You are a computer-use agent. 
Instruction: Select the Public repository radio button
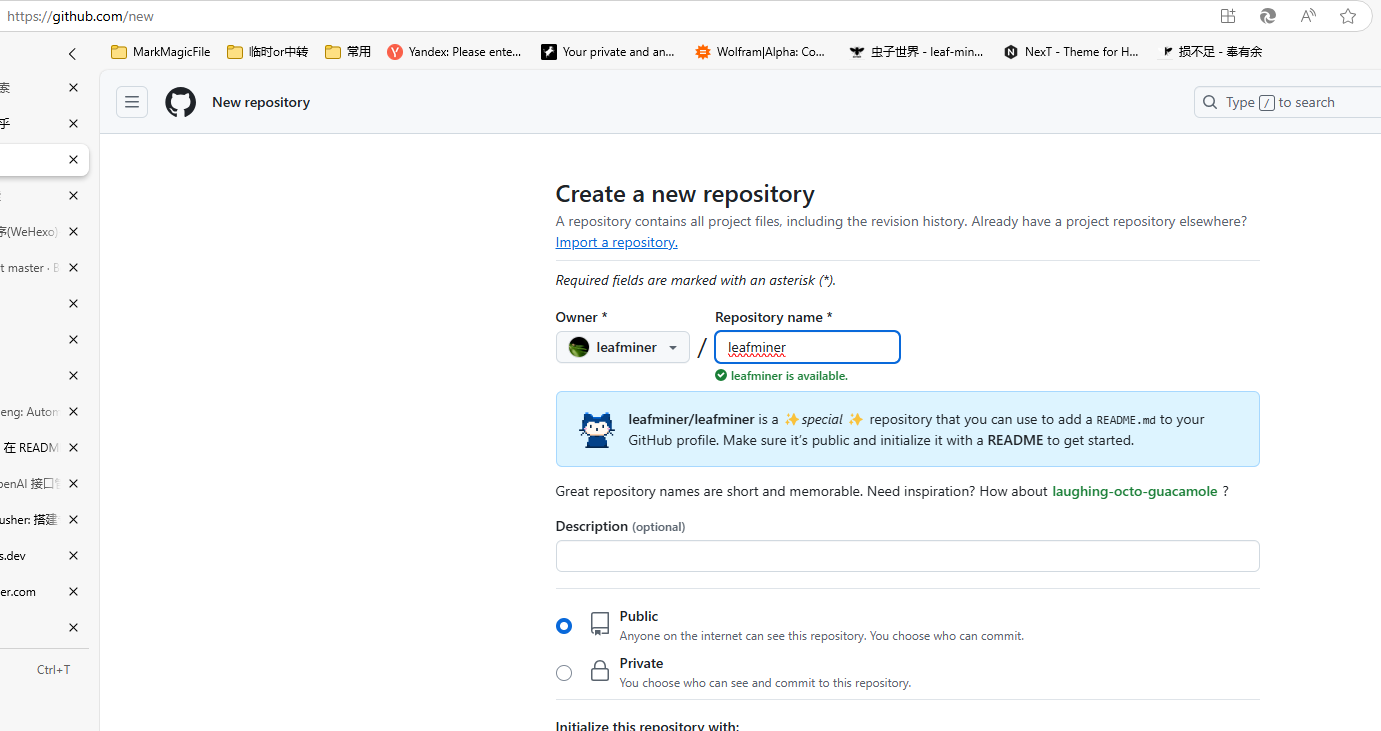click(564, 626)
